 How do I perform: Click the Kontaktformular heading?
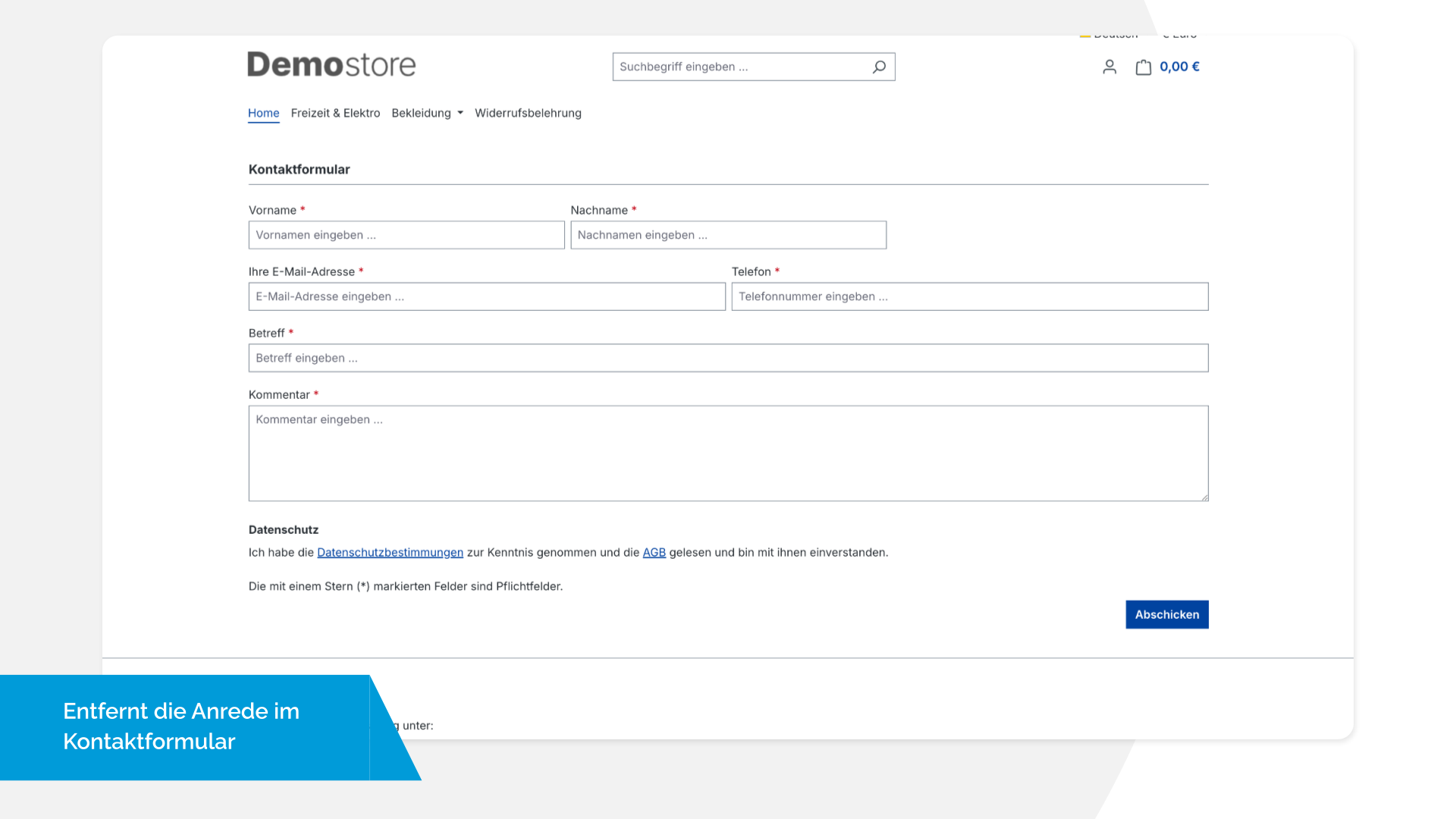[x=299, y=169]
